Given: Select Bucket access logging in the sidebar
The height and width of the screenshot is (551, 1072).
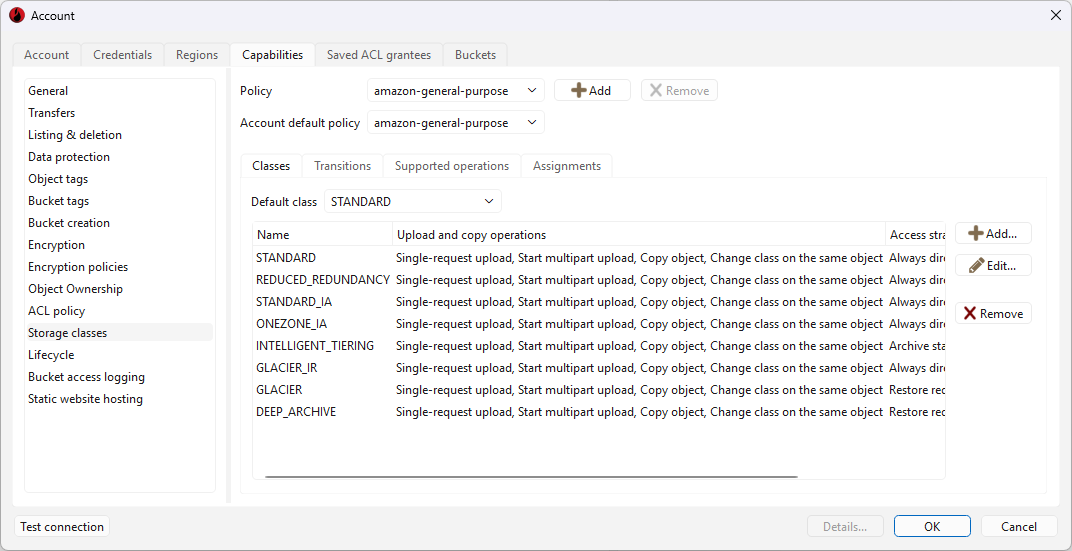Looking at the screenshot, I should coord(120,377).
